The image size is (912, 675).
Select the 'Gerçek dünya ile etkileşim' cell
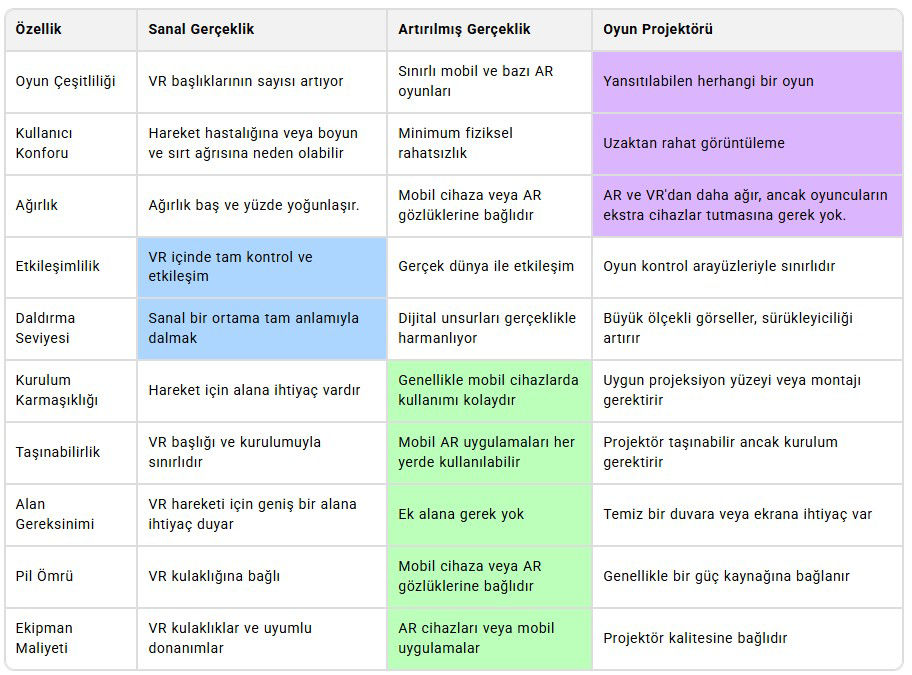pyautogui.click(x=486, y=267)
